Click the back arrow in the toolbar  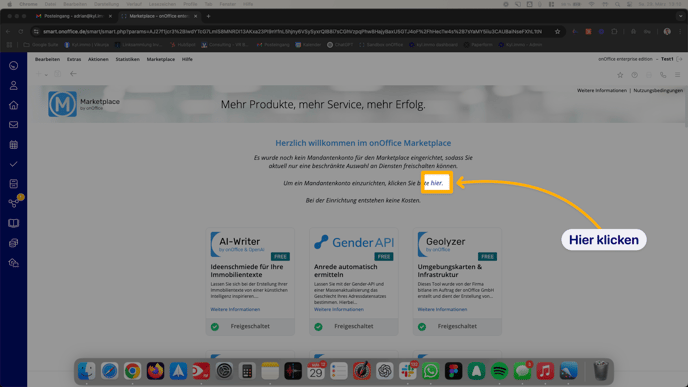(x=73, y=74)
